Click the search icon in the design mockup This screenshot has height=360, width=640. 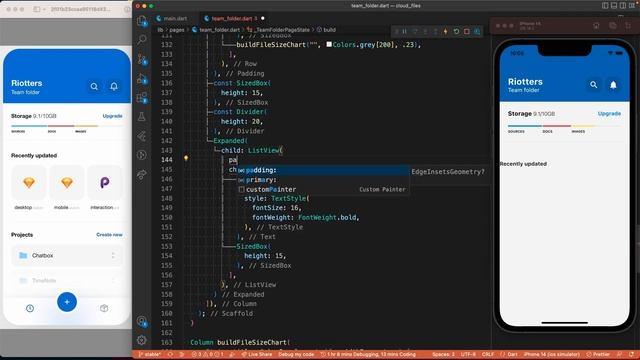(94, 87)
